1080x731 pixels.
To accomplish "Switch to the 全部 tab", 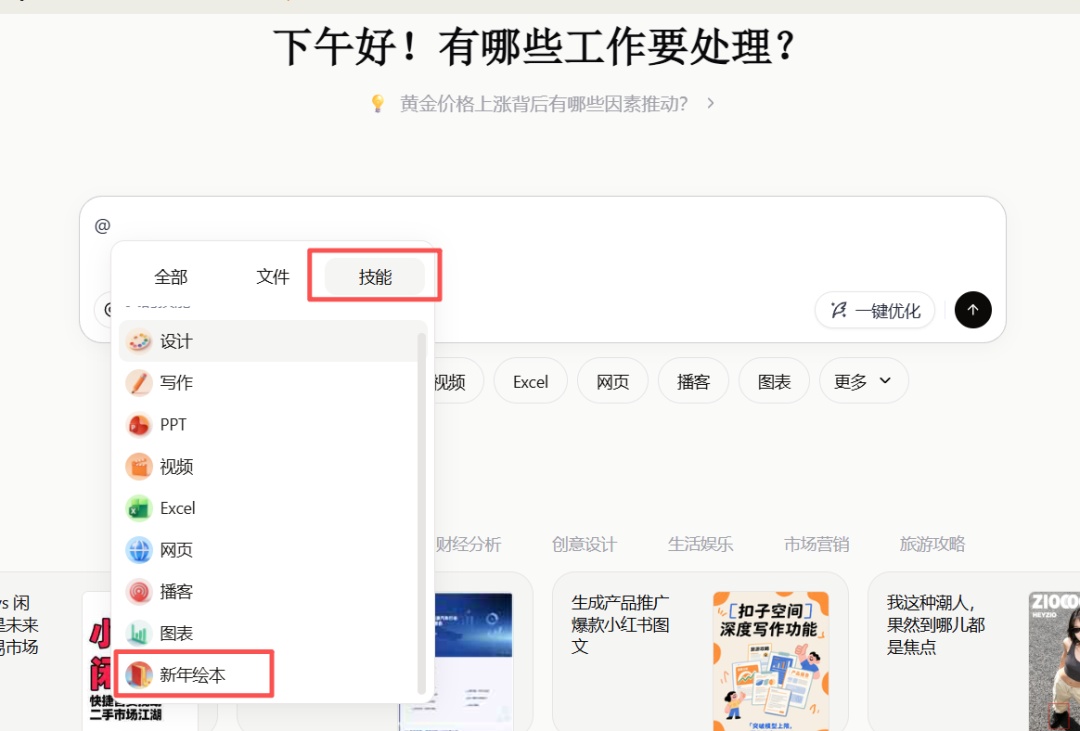I will (171, 277).
